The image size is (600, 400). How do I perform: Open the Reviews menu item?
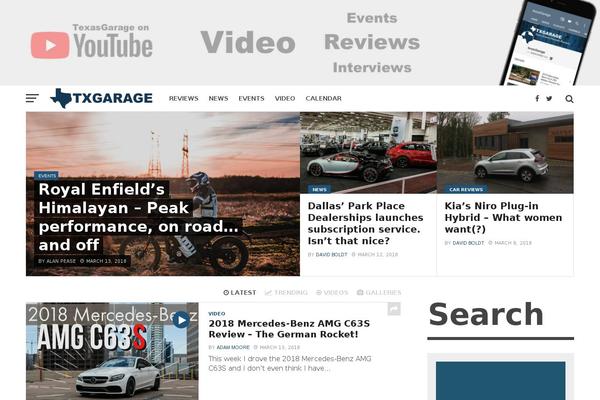tap(184, 98)
